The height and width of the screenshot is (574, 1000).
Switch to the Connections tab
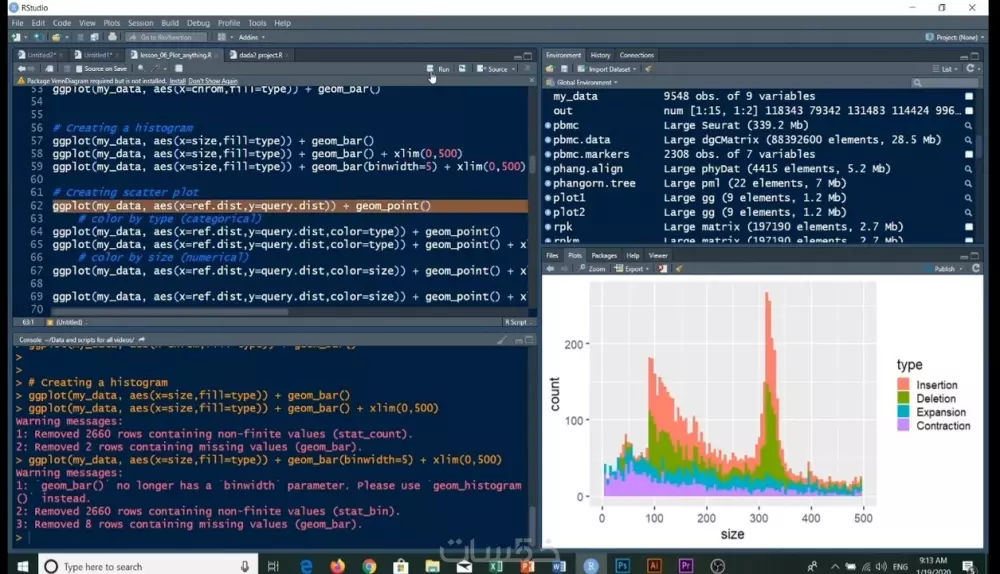(636, 55)
